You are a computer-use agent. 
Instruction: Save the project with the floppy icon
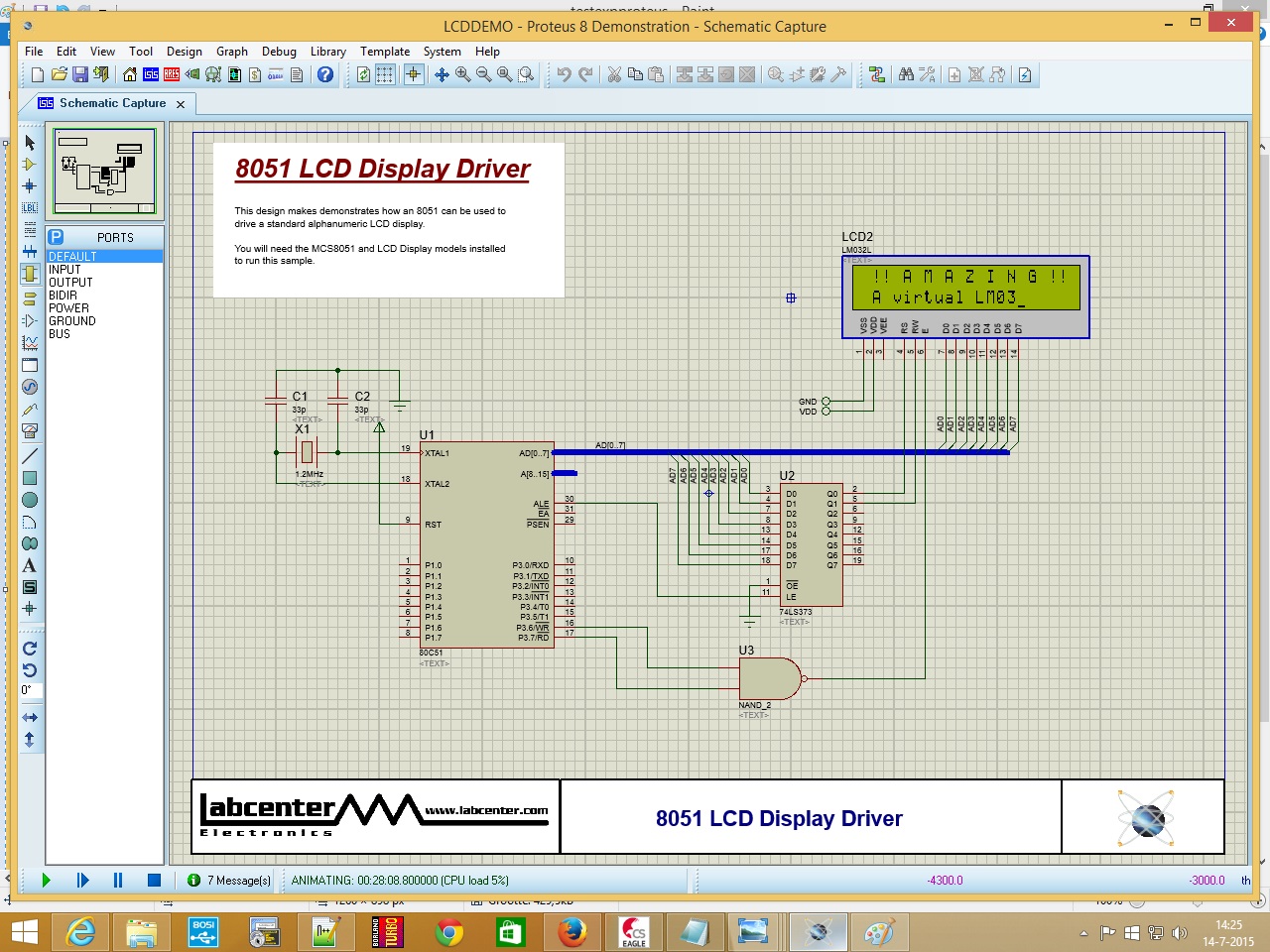(x=79, y=74)
